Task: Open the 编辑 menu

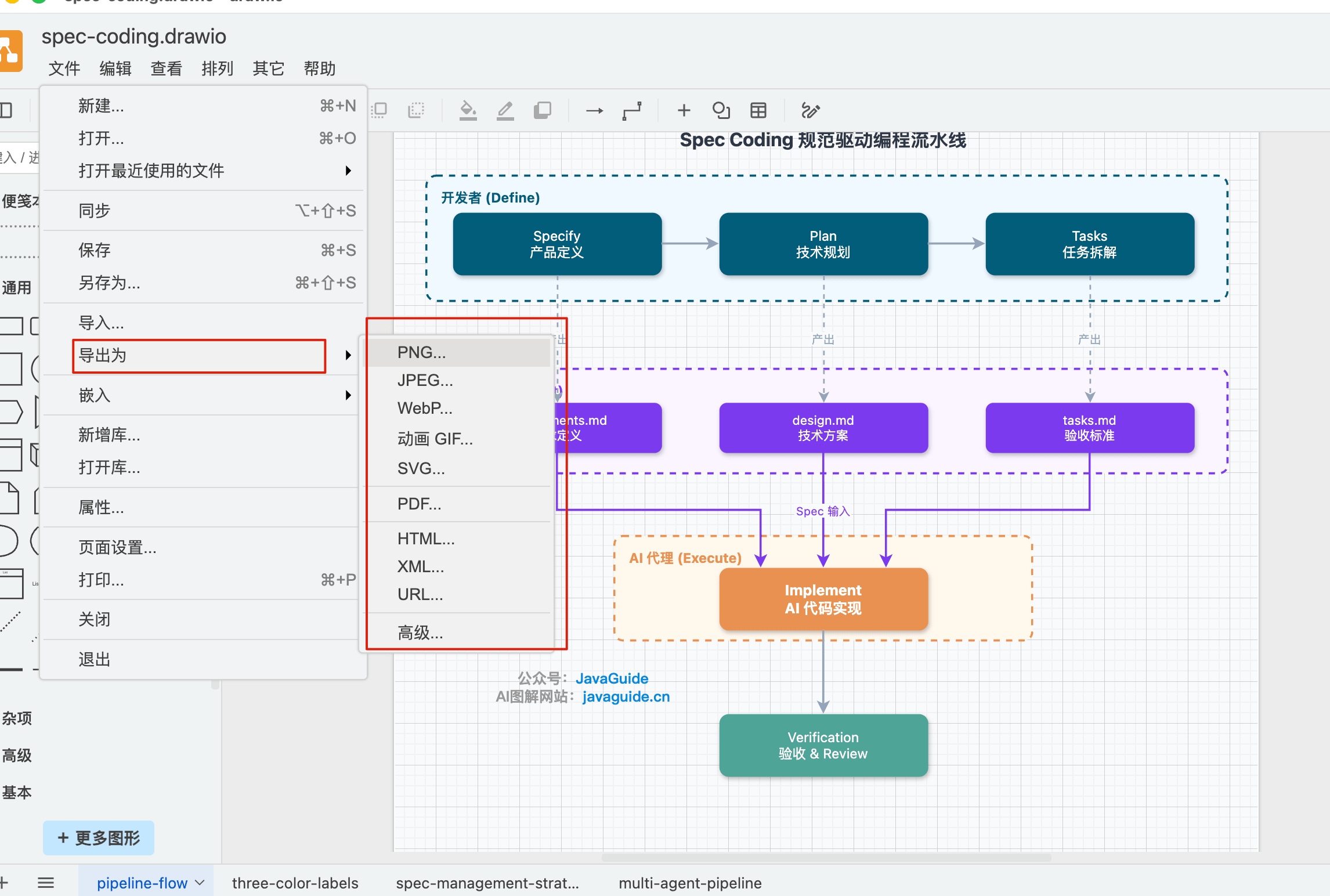Action: click(115, 68)
